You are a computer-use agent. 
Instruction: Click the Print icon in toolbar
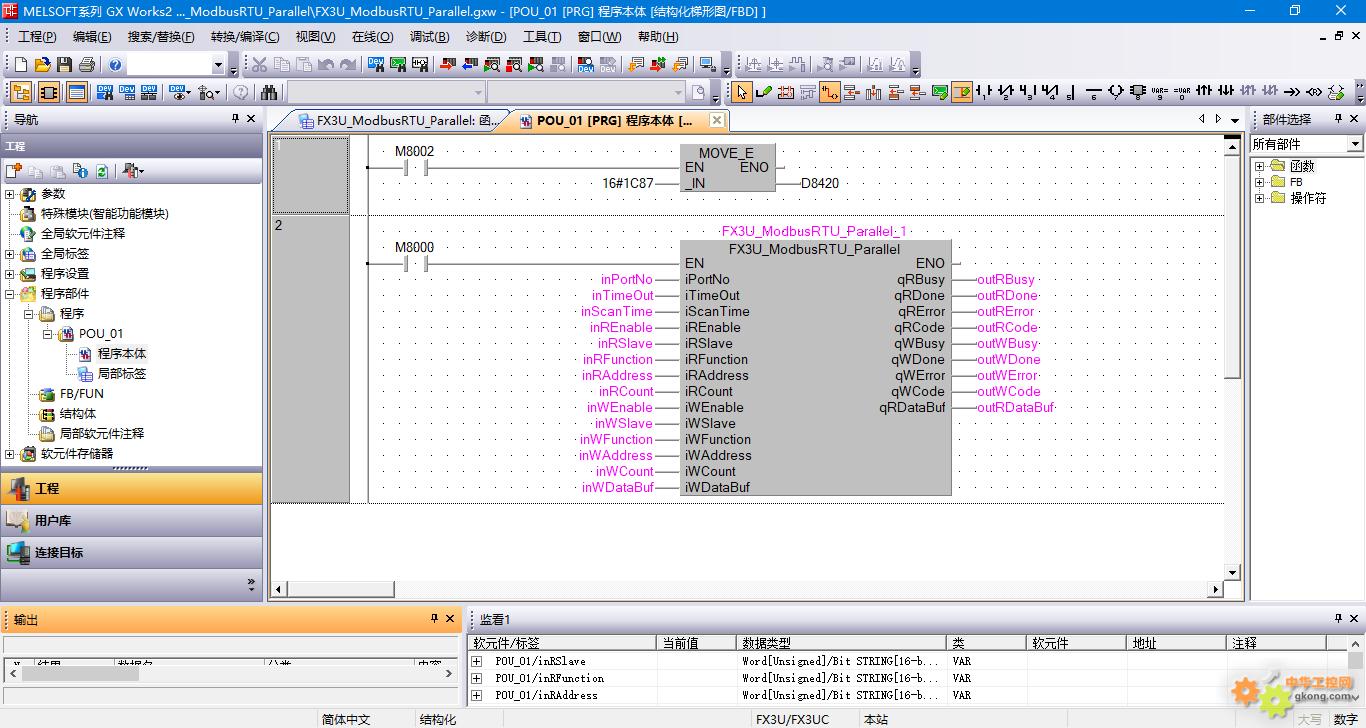[x=87, y=65]
